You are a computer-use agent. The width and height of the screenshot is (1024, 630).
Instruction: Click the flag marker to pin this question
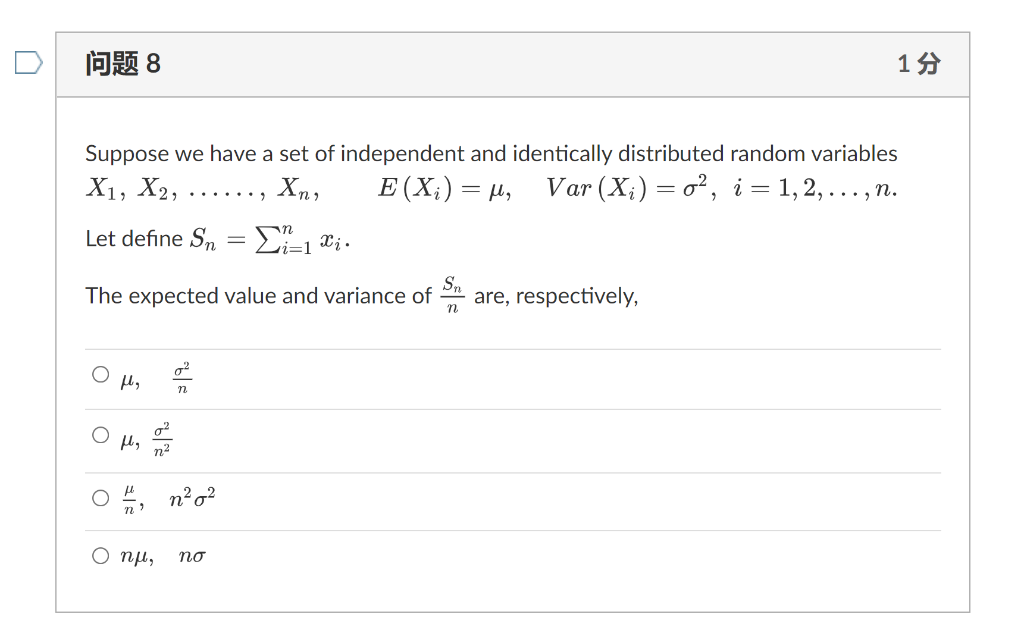tap(30, 62)
